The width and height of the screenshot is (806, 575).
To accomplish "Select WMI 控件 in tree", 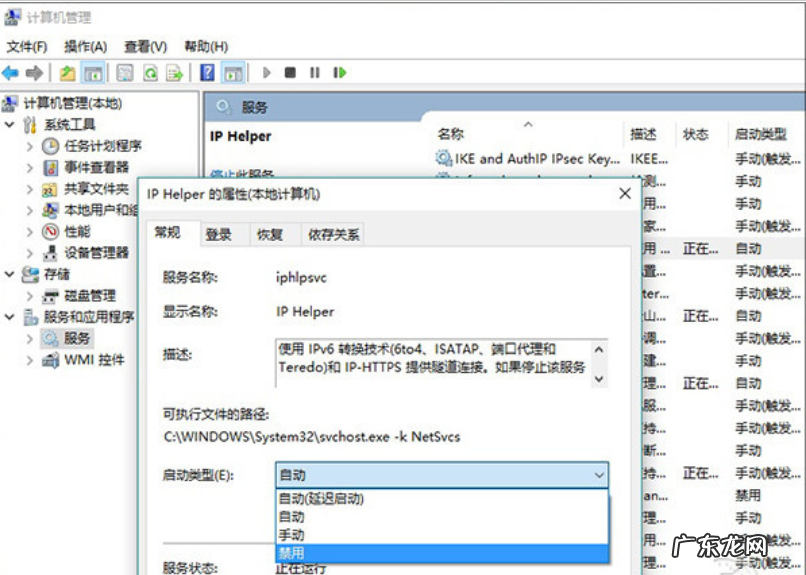I will 94,360.
